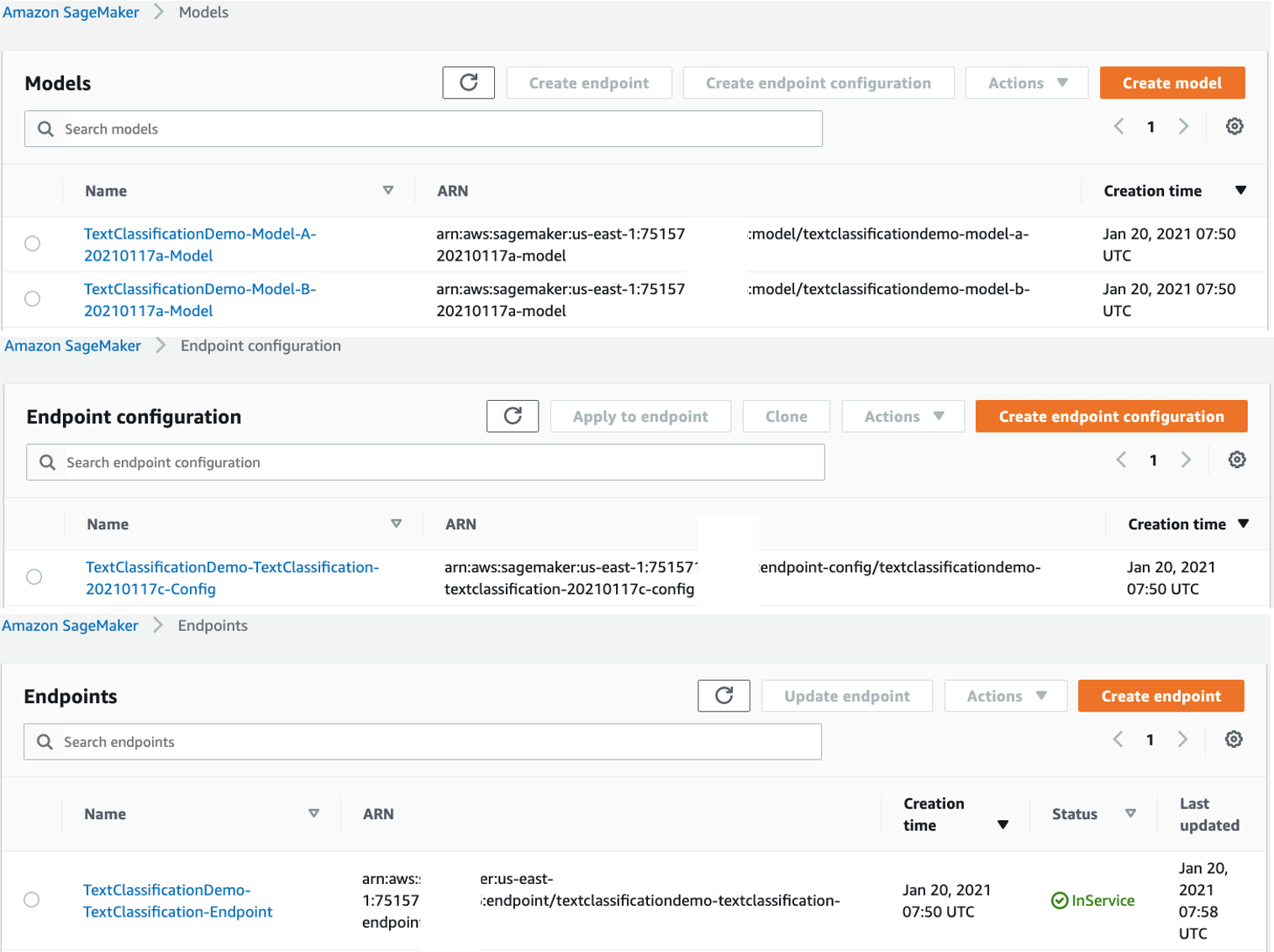Screen dimensions: 1274x952
Task: Sort Endpoints by Status column arrow
Action: [x=1131, y=813]
